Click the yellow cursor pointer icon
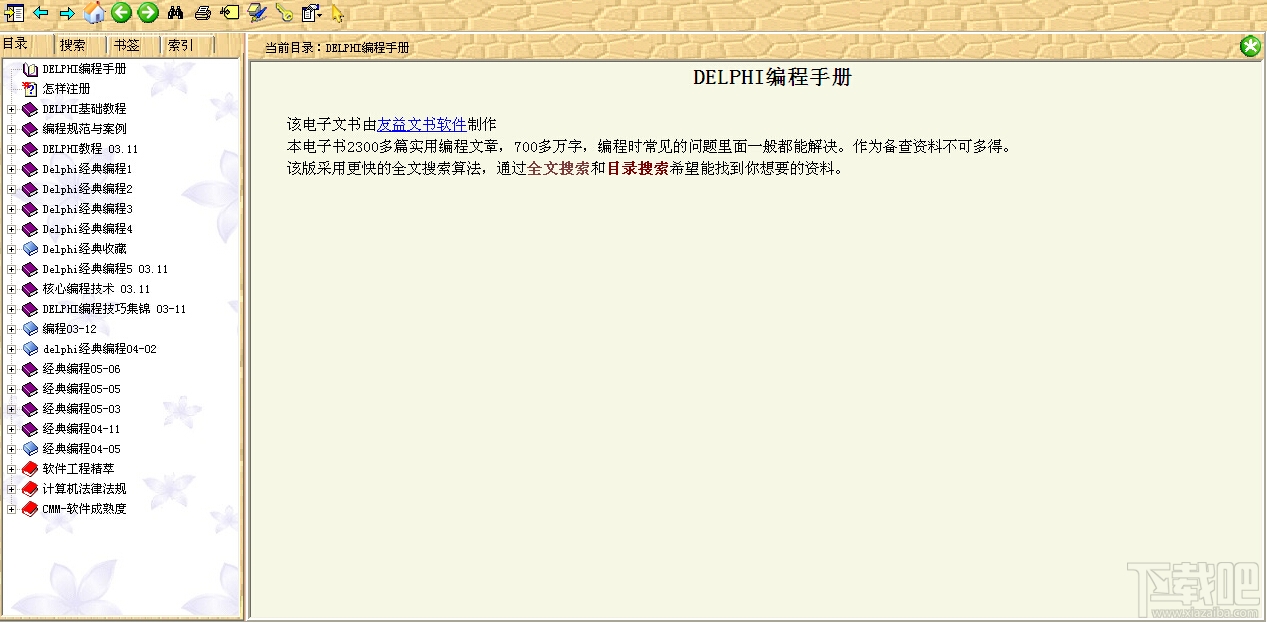Screen dimensions: 1267x623 coord(338,14)
